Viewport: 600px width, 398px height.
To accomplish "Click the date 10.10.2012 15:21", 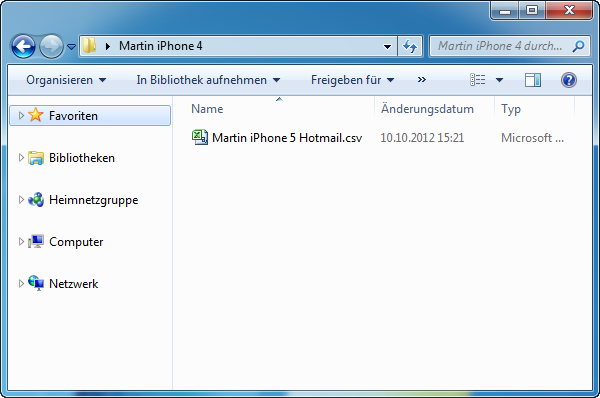I will (x=422, y=138).
